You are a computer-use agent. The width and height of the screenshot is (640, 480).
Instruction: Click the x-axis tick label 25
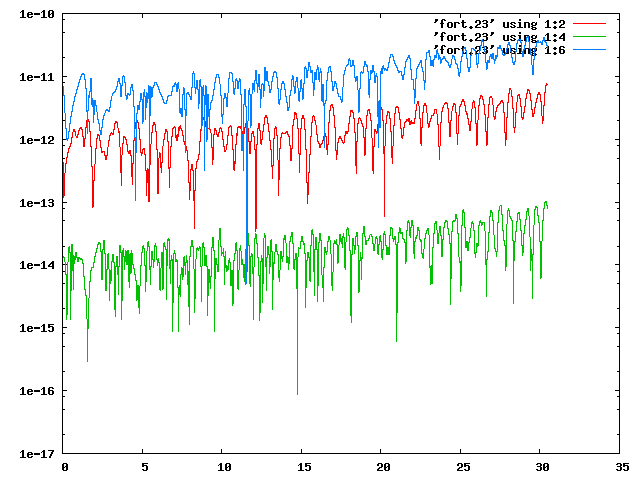pyautogui.click(x=463, y=467)
